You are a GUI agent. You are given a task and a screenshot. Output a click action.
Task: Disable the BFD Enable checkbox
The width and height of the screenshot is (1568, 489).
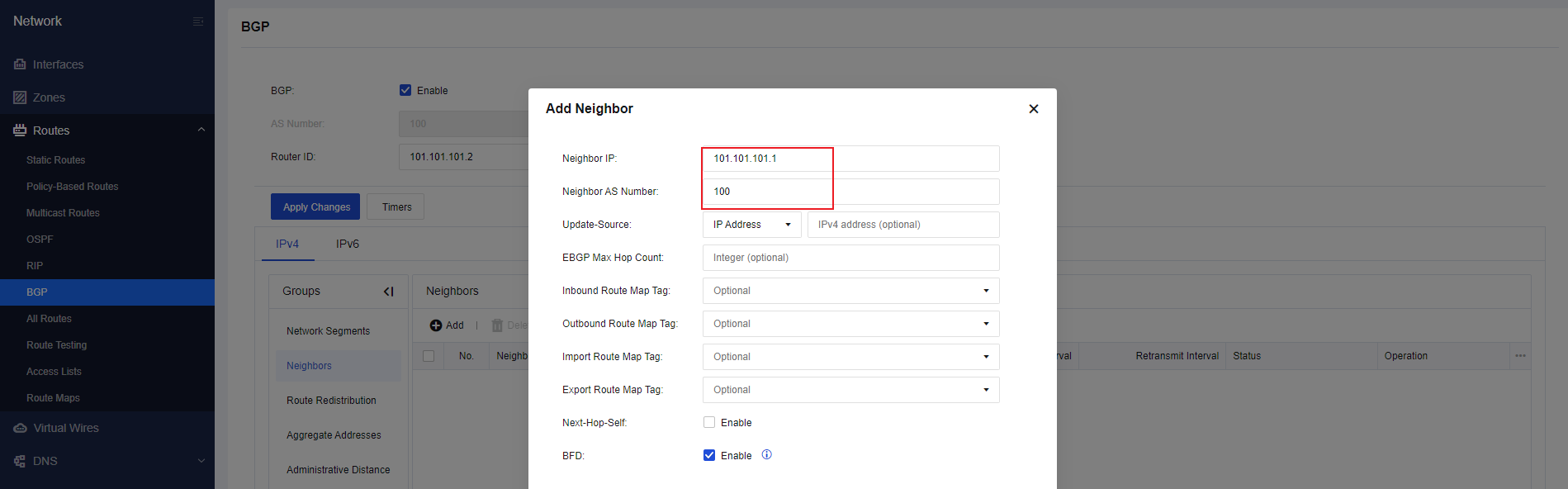709,455
